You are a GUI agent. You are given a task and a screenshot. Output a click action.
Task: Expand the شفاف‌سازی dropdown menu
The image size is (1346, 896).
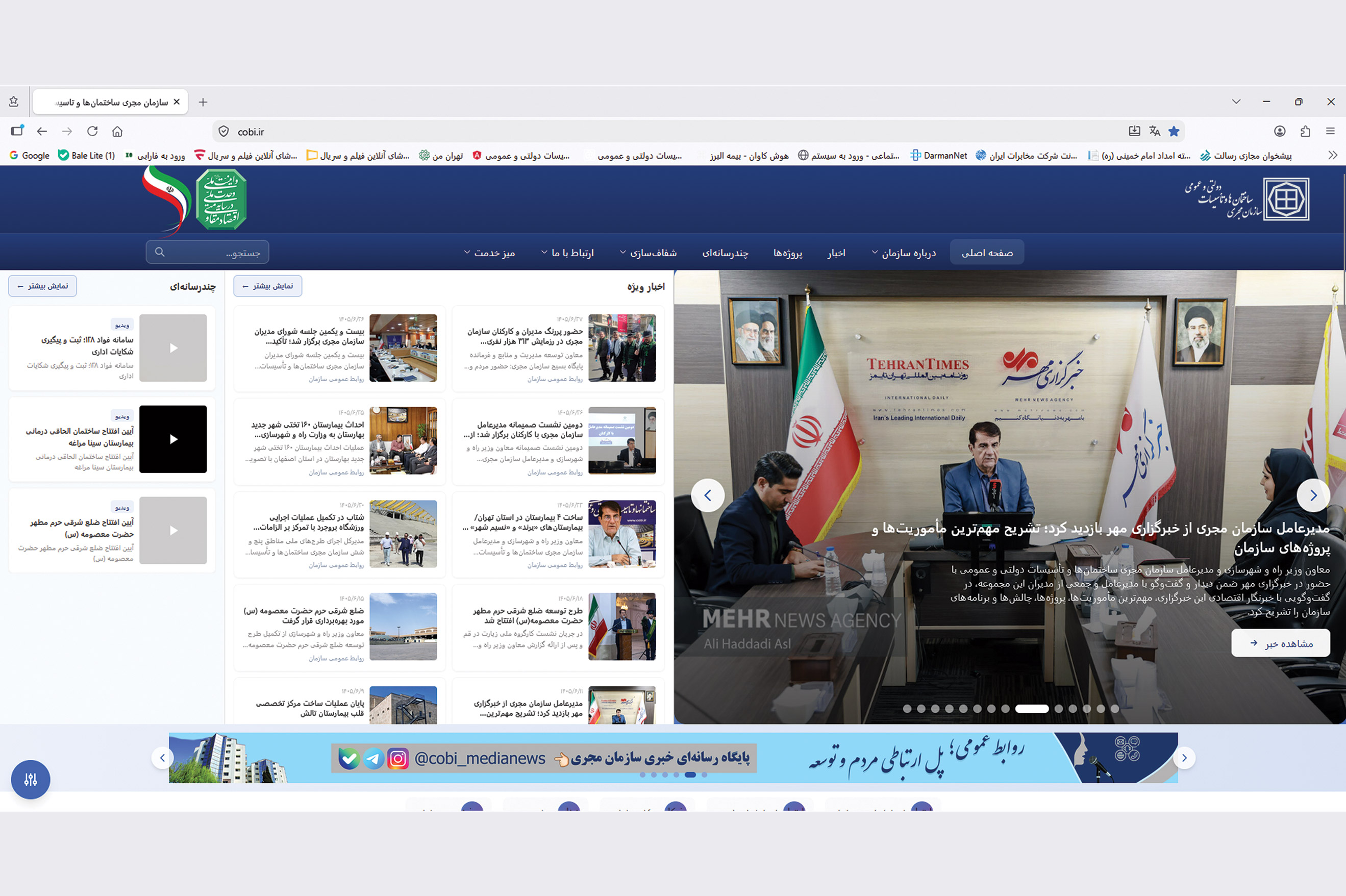click(648, 253)
